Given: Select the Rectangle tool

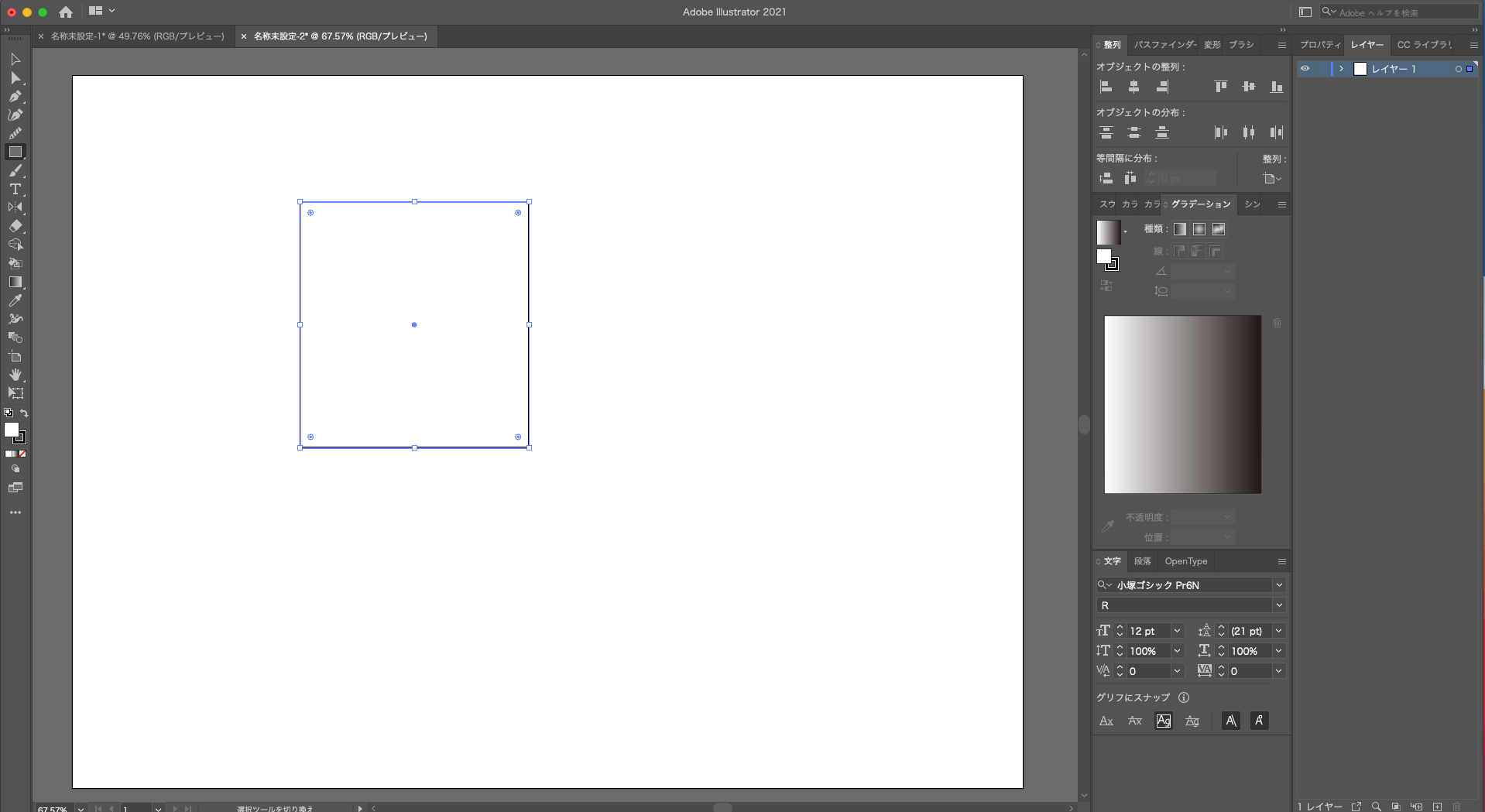Looking at the screenshot, I should (15, 152).
